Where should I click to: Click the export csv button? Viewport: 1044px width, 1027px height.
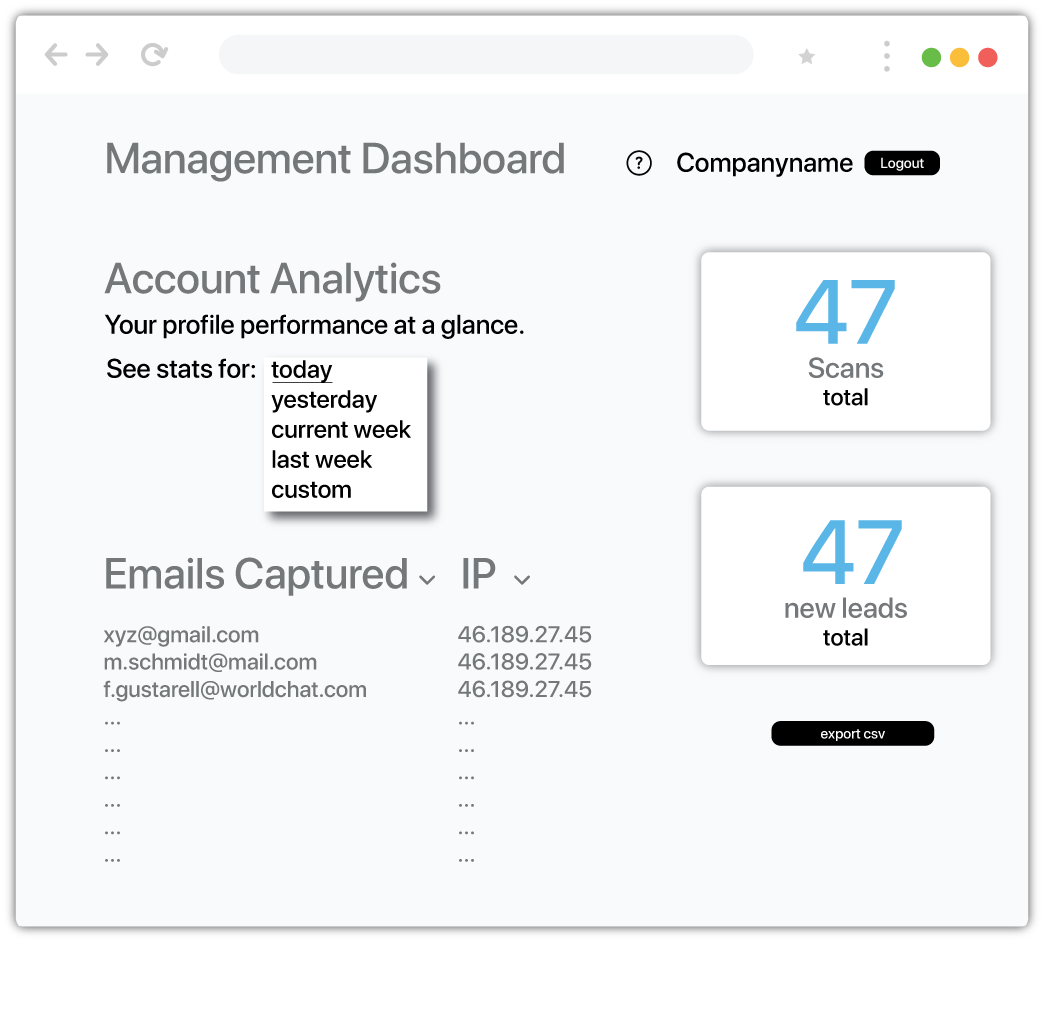[852, 734]
